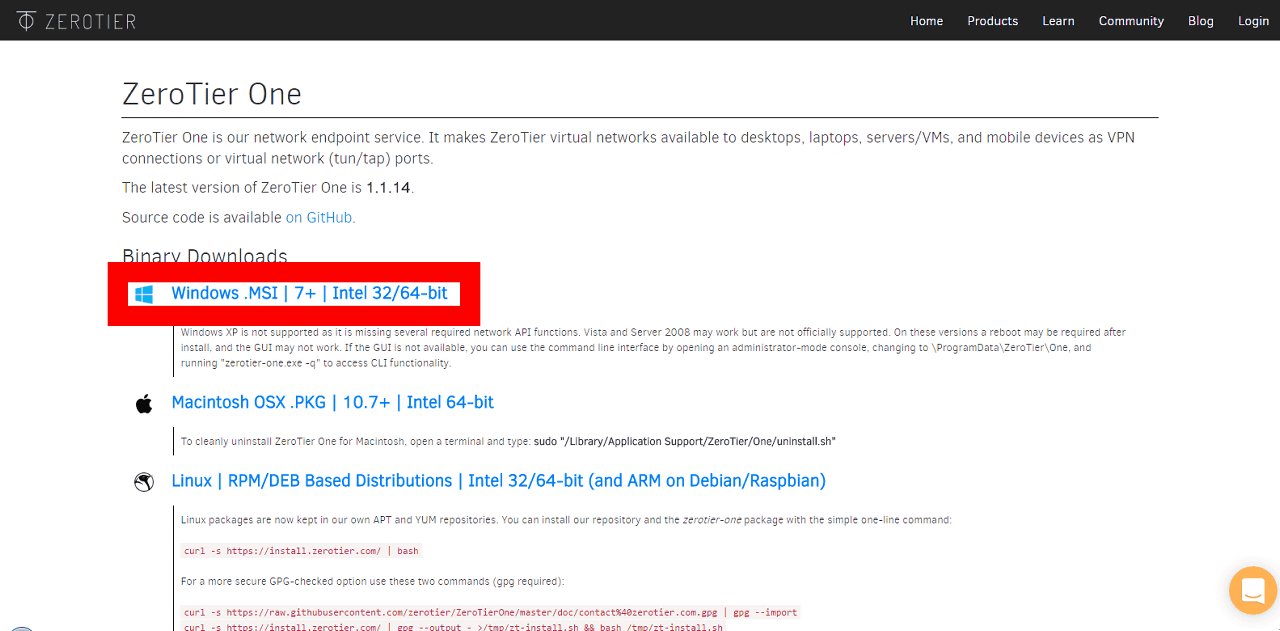Visit the Blog page
This screenshot has width=1280, height=631.
[x=1200, y=21]
